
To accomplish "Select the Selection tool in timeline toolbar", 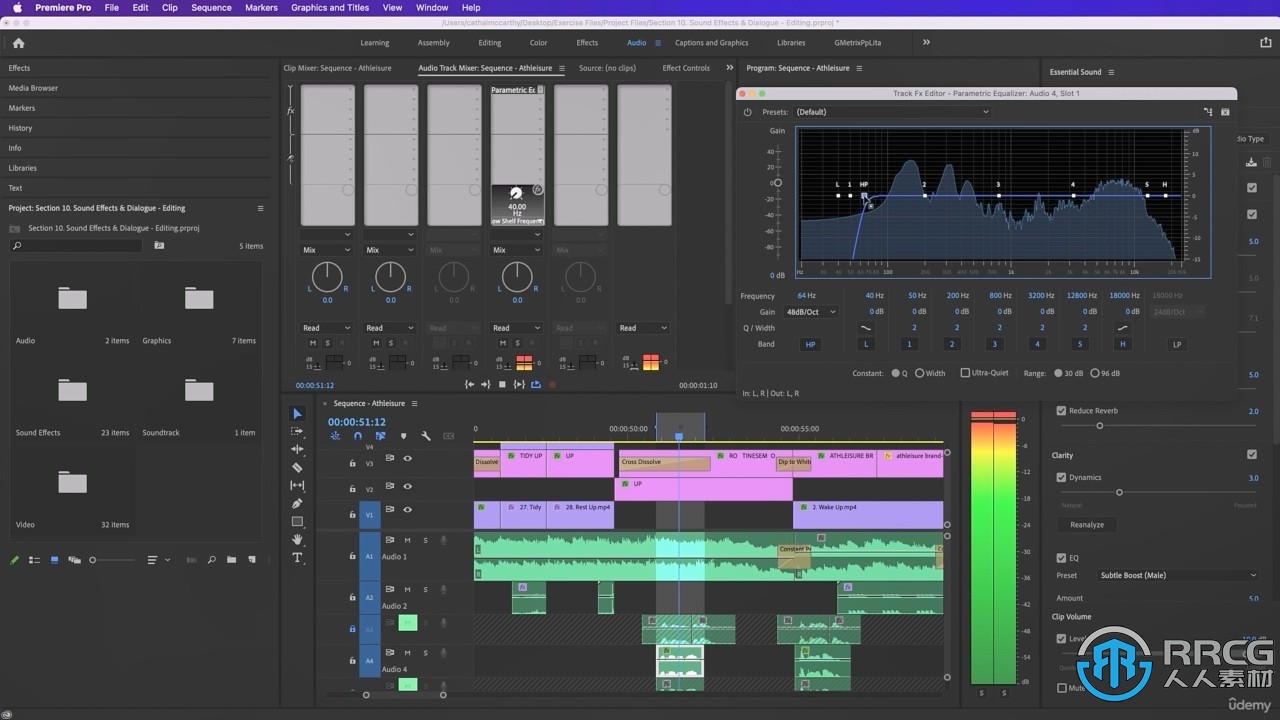I will tap(297, 414).
